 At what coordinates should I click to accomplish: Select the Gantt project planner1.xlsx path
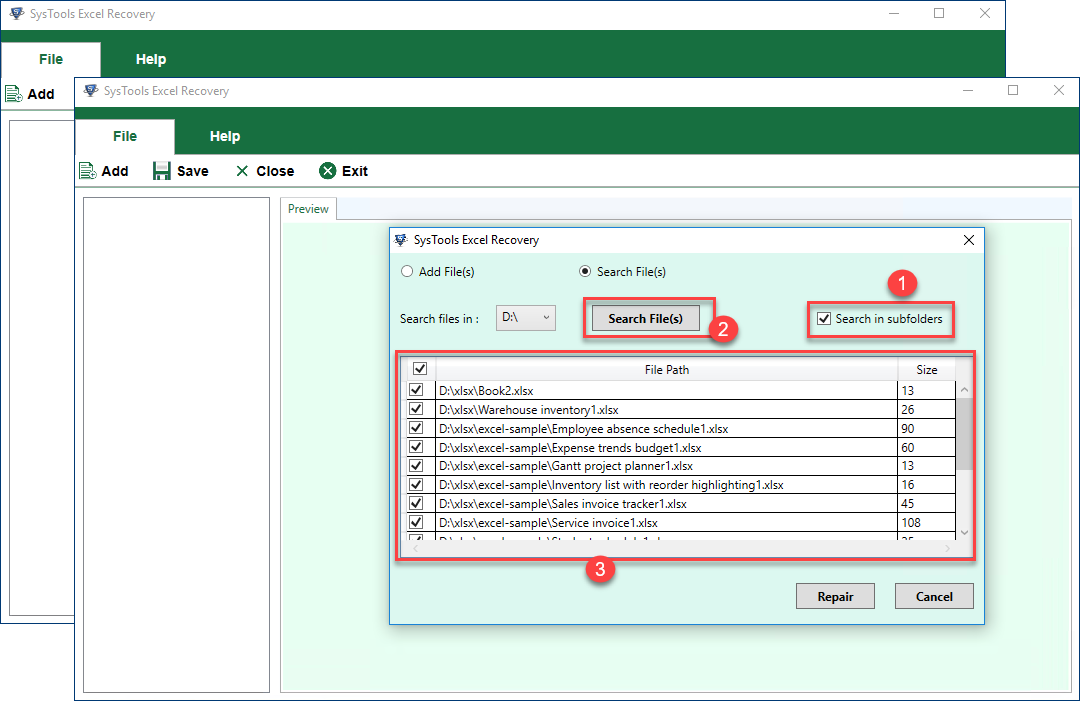[x=666, y=466]
